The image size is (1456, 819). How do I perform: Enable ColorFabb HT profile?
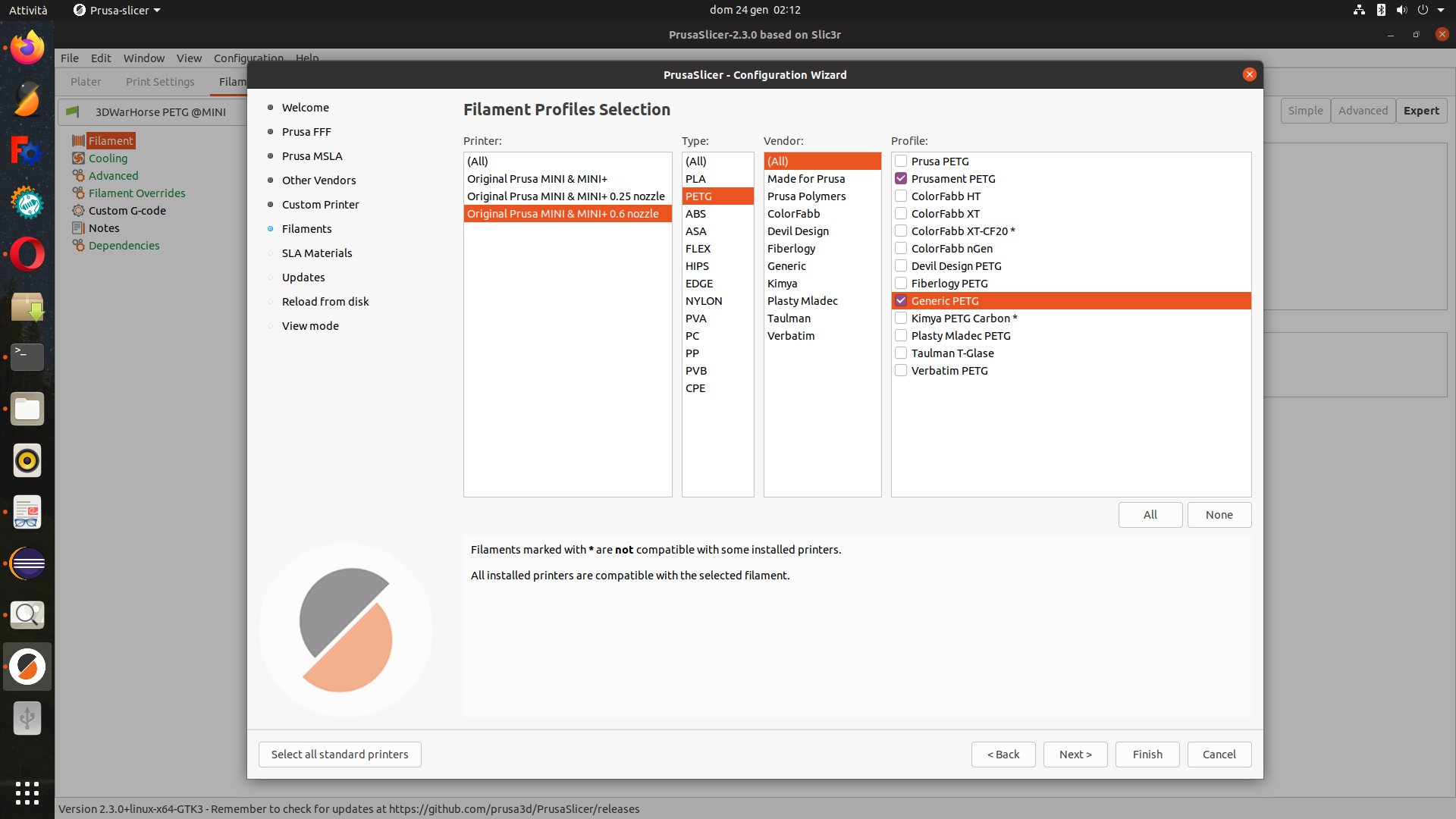coord(901,196)
